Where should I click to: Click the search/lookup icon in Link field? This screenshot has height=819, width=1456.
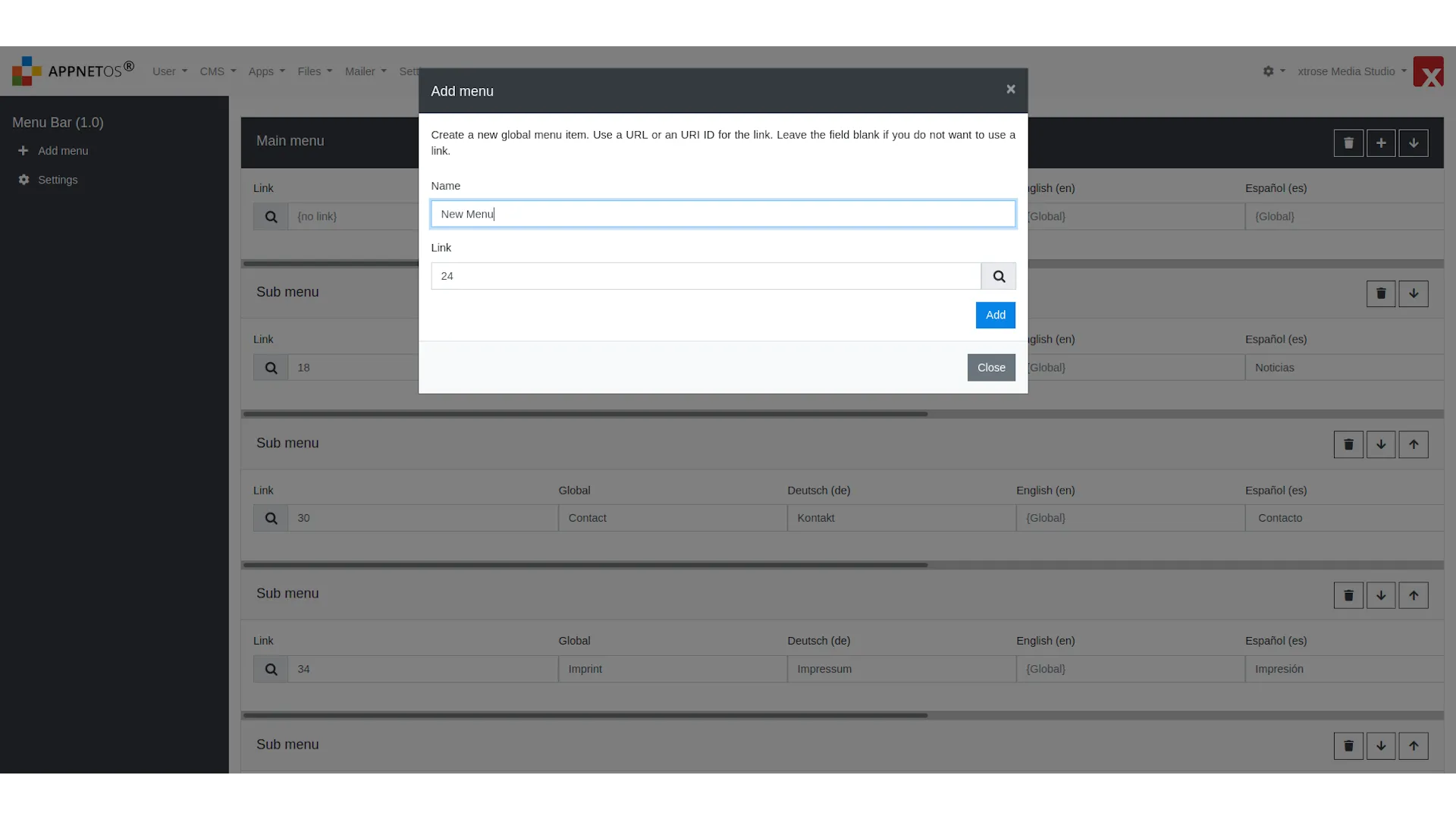click(x=998, y=276)
